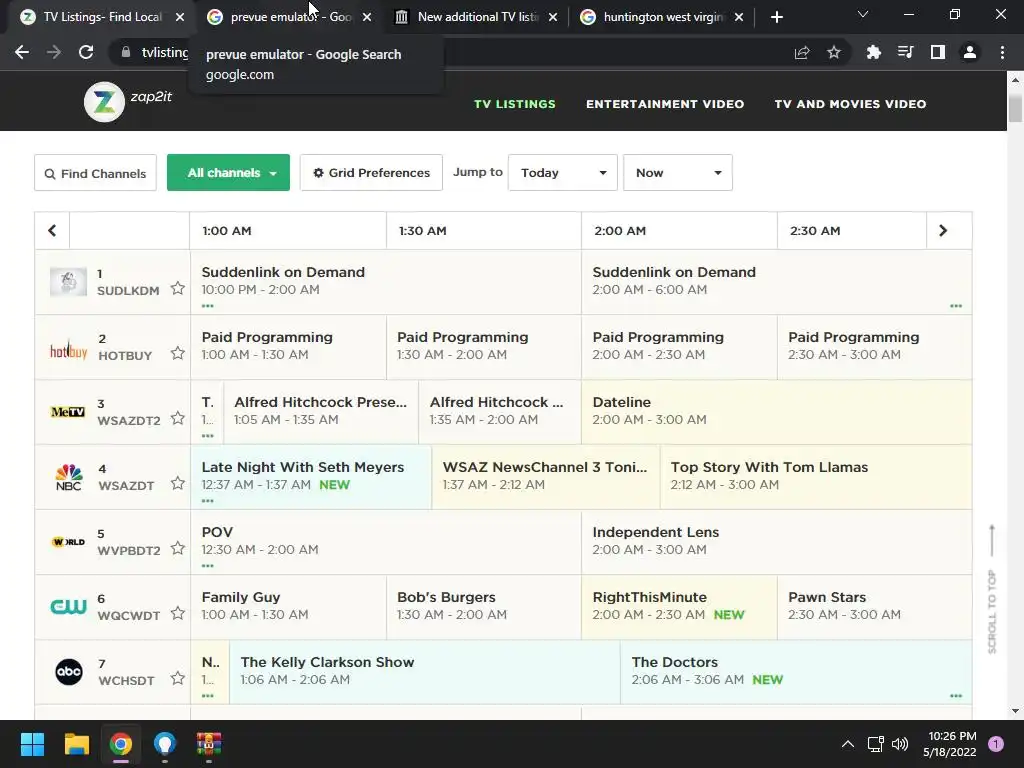1024x768 pixels.
Task: Click the abc channel logo
Action: tap(69, 672)
